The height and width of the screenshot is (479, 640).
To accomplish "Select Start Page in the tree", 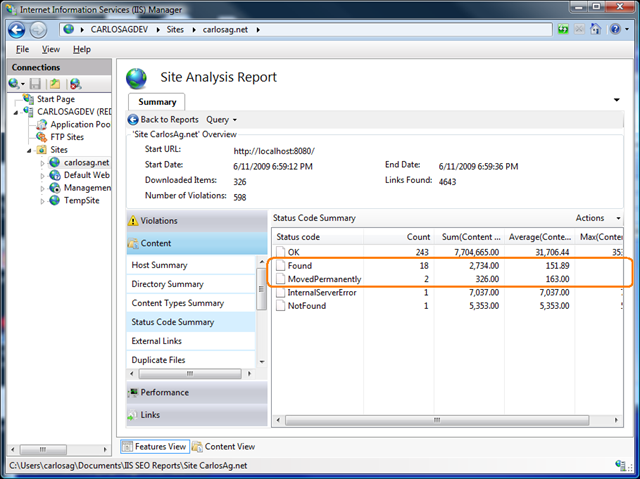I will pyautogui.click(x=56, y=99).
